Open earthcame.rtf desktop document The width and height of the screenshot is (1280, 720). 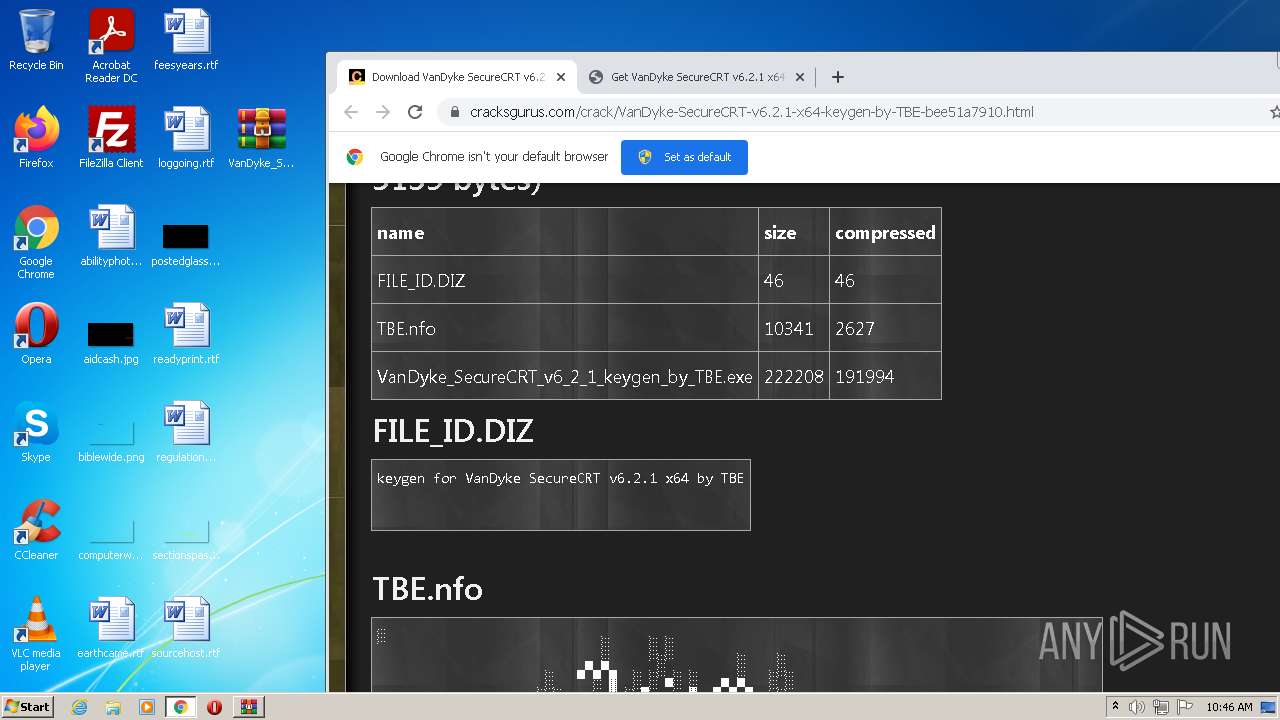(111, 628)
